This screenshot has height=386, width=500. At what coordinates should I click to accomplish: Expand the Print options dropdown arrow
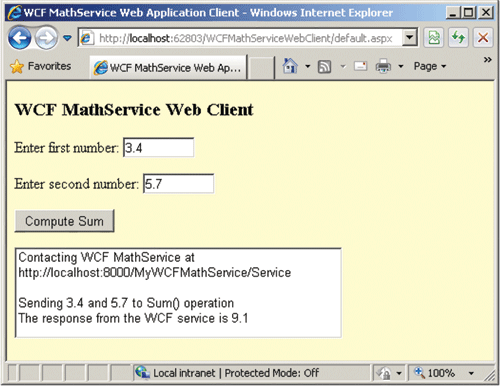401,66
